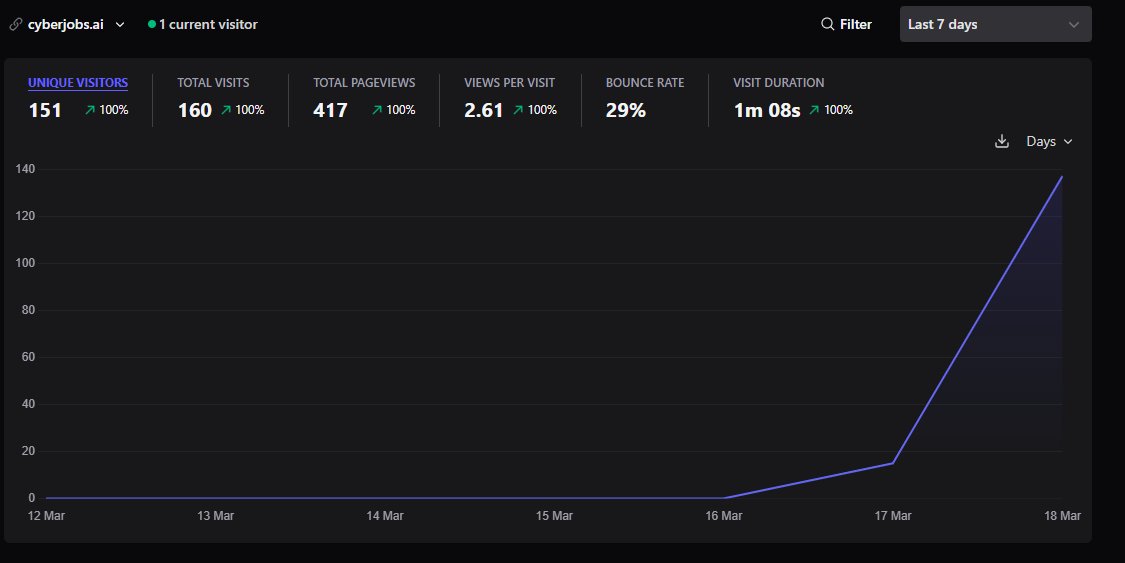
Task: Download the graph data via download icon
Action: (1002, 141)
